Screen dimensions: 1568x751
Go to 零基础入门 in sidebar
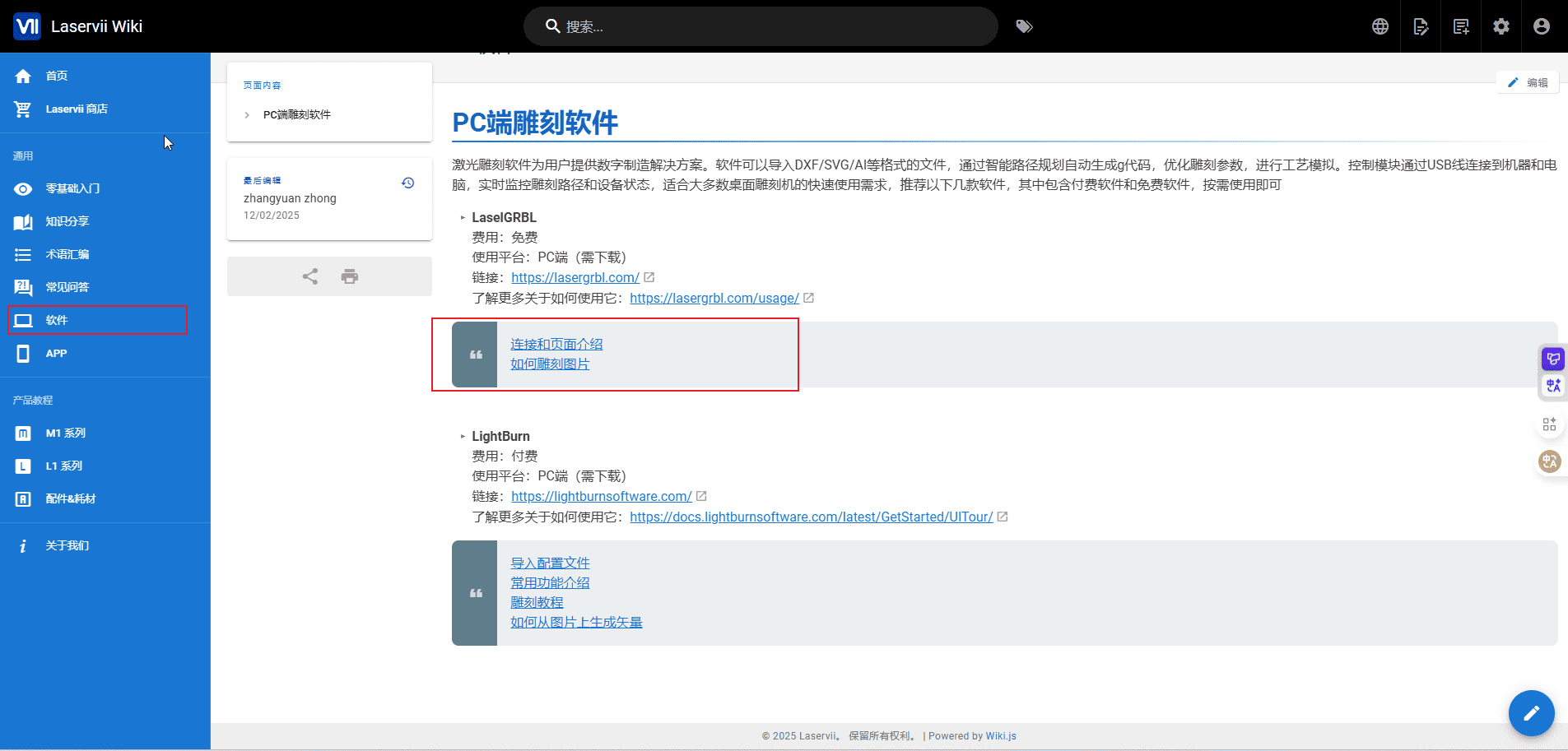[72, 188]
